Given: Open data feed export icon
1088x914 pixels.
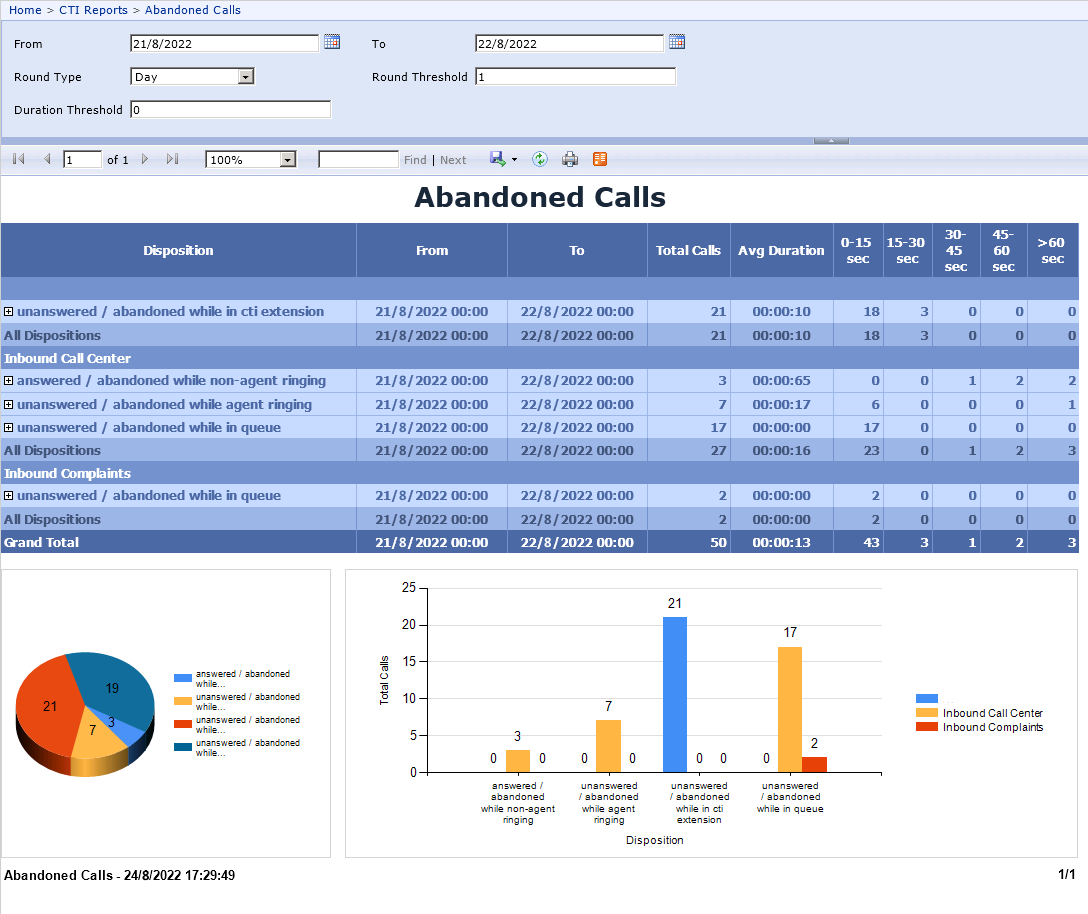Looking at the screenshot, I should [x=598, y=159].
